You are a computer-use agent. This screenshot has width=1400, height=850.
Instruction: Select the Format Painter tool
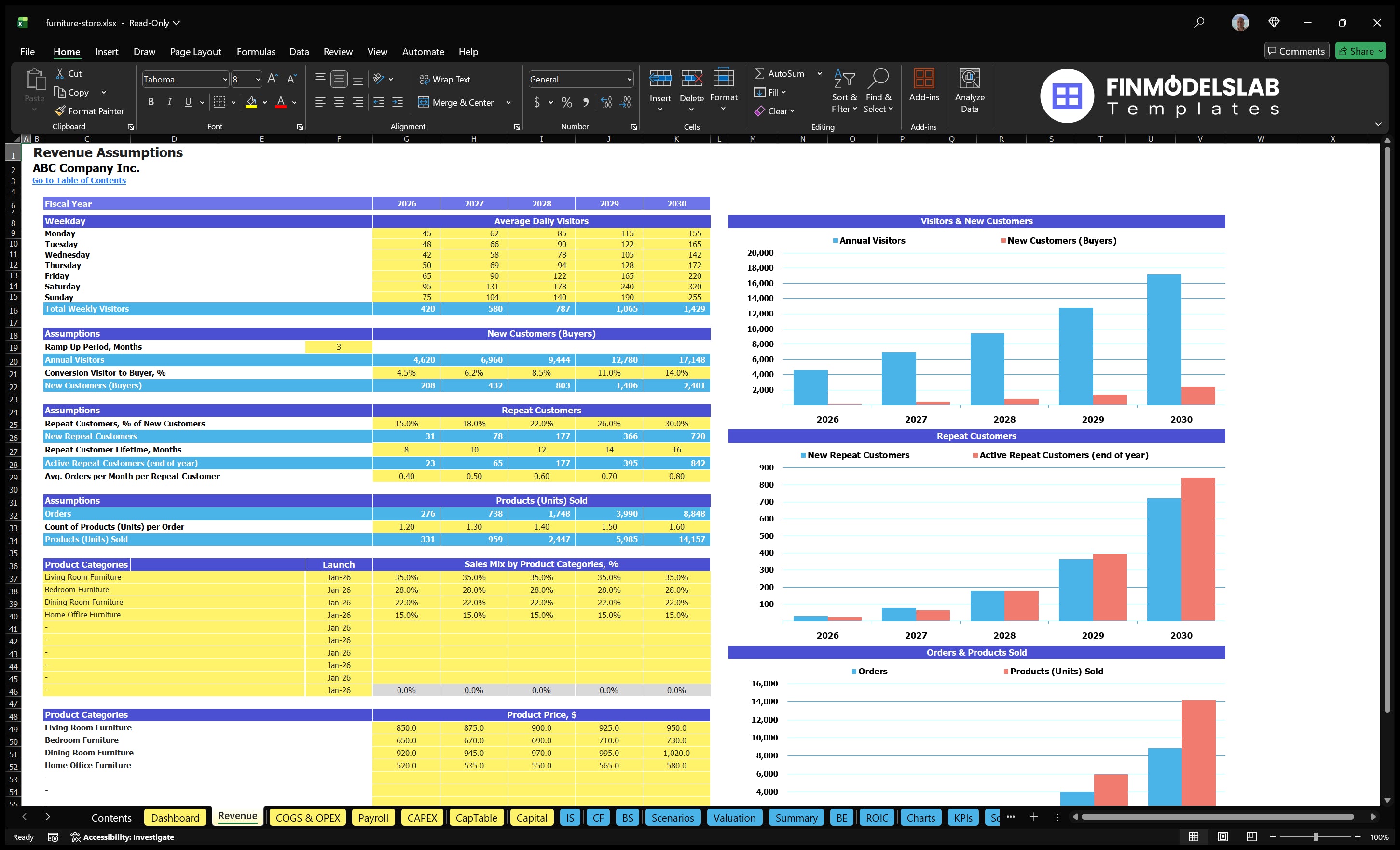coord(89,111)
